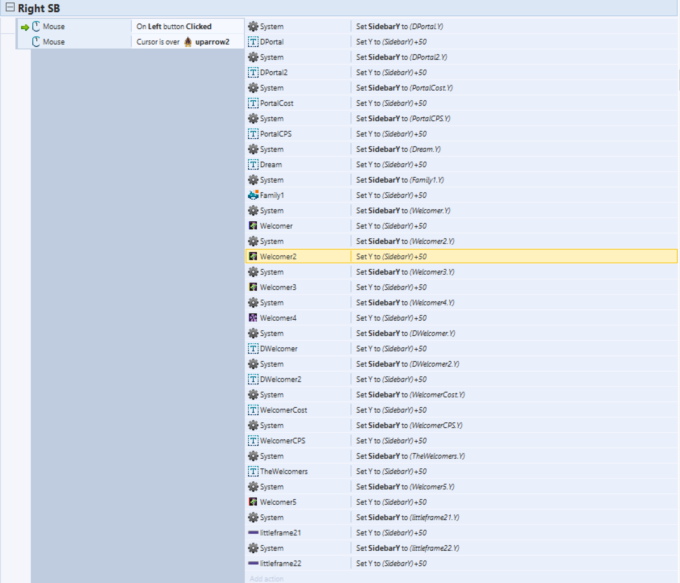
Task: Select 'Set SidebarY to (Welcomer.Y)' action
Action: (x=403, y=210)
